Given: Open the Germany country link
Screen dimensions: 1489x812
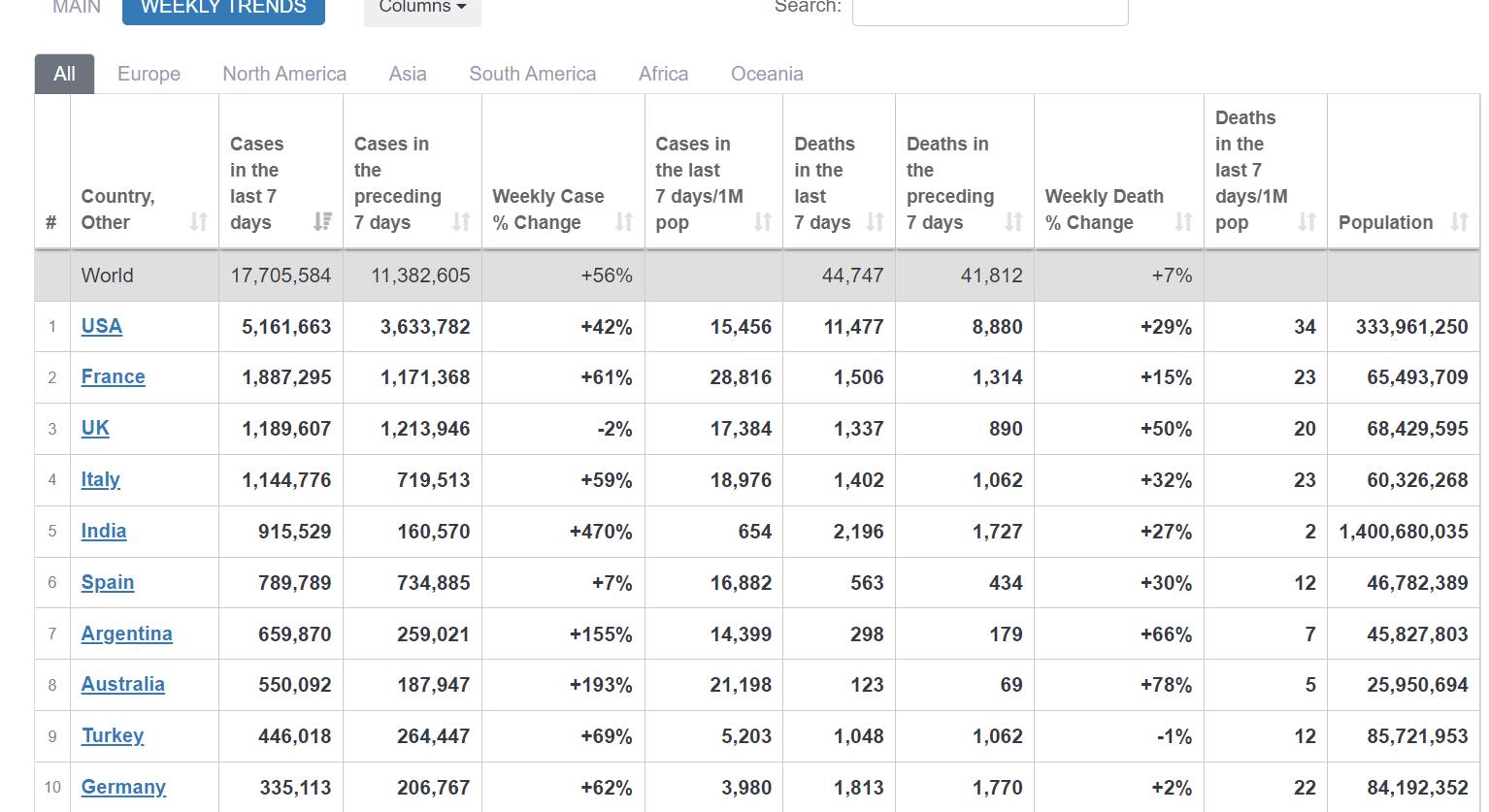Looking at the screenshot, I should click(123, 787).
